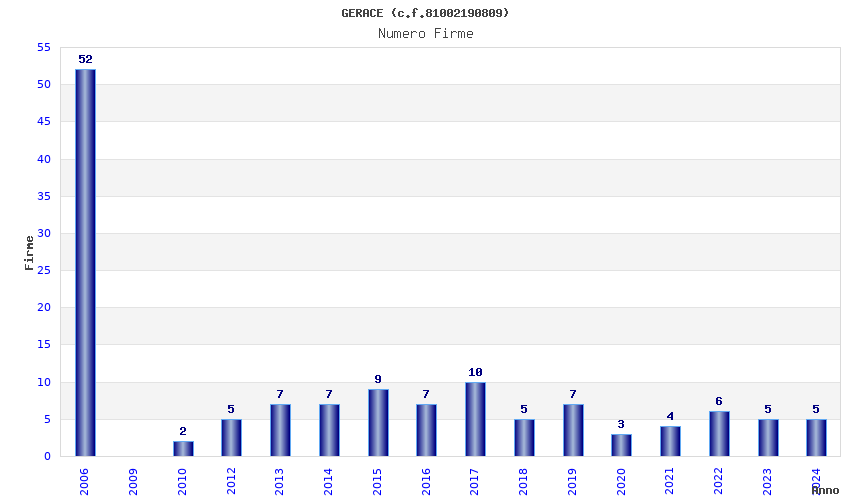Click the data label '2' above 2010 bar
850x500 pixels.
[183, 431]
